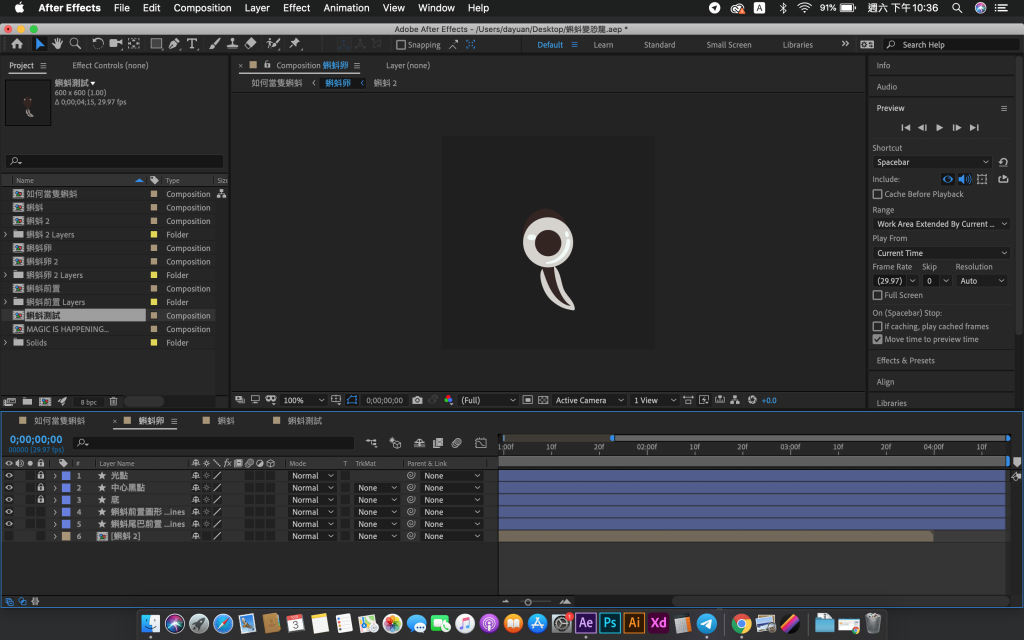Expand the 蝌蚪 2 Layers folder
This screenshot has height=640, width=1024.
(x=6, y=235)
